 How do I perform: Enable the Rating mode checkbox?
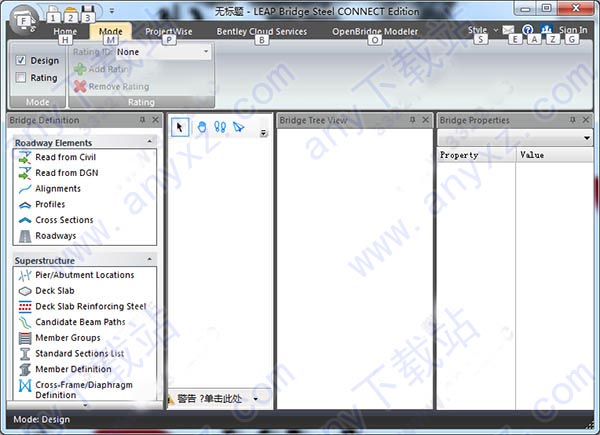(x=21, y=78)
